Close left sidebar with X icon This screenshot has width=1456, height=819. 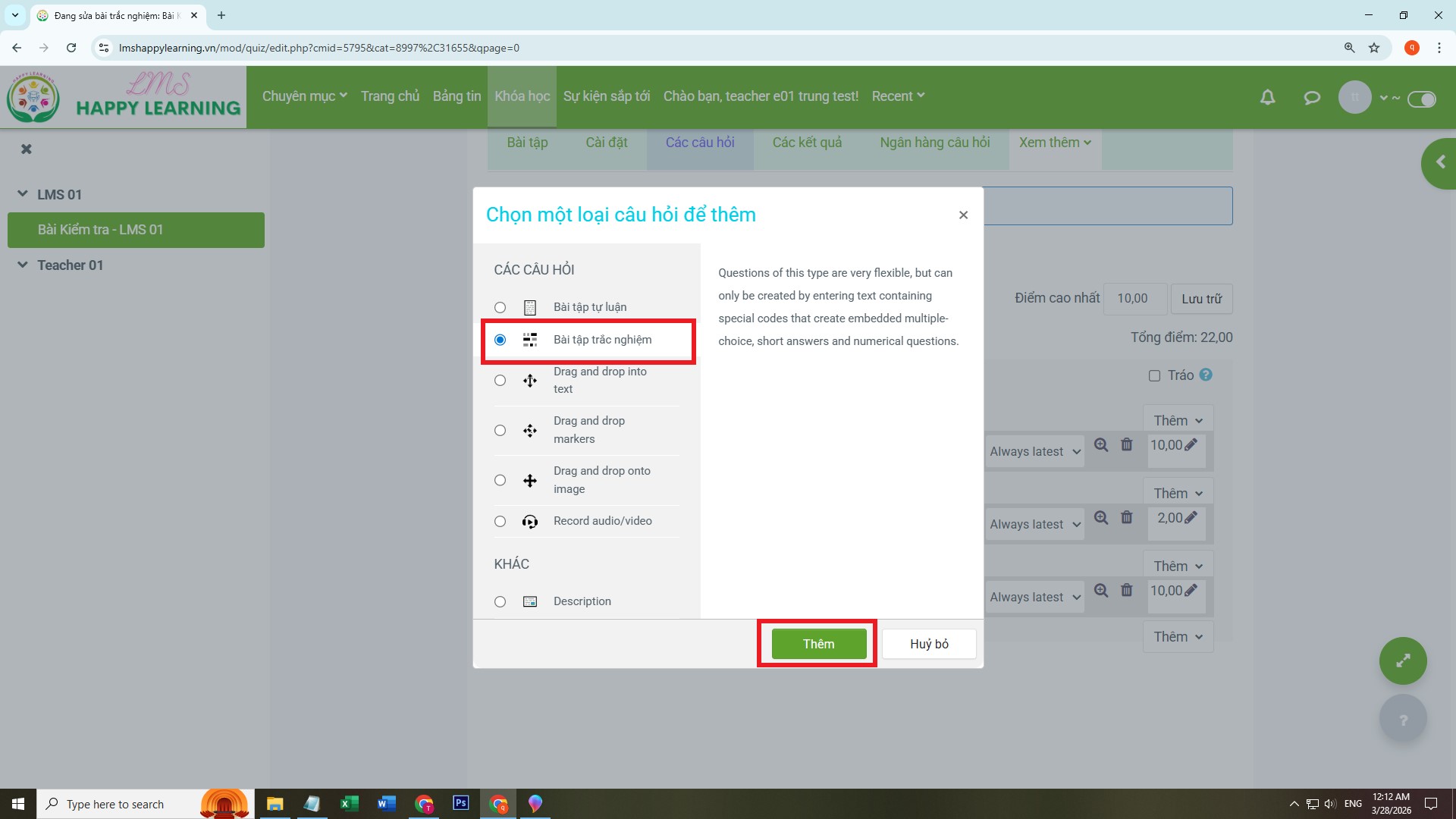[x=27, y=149]
